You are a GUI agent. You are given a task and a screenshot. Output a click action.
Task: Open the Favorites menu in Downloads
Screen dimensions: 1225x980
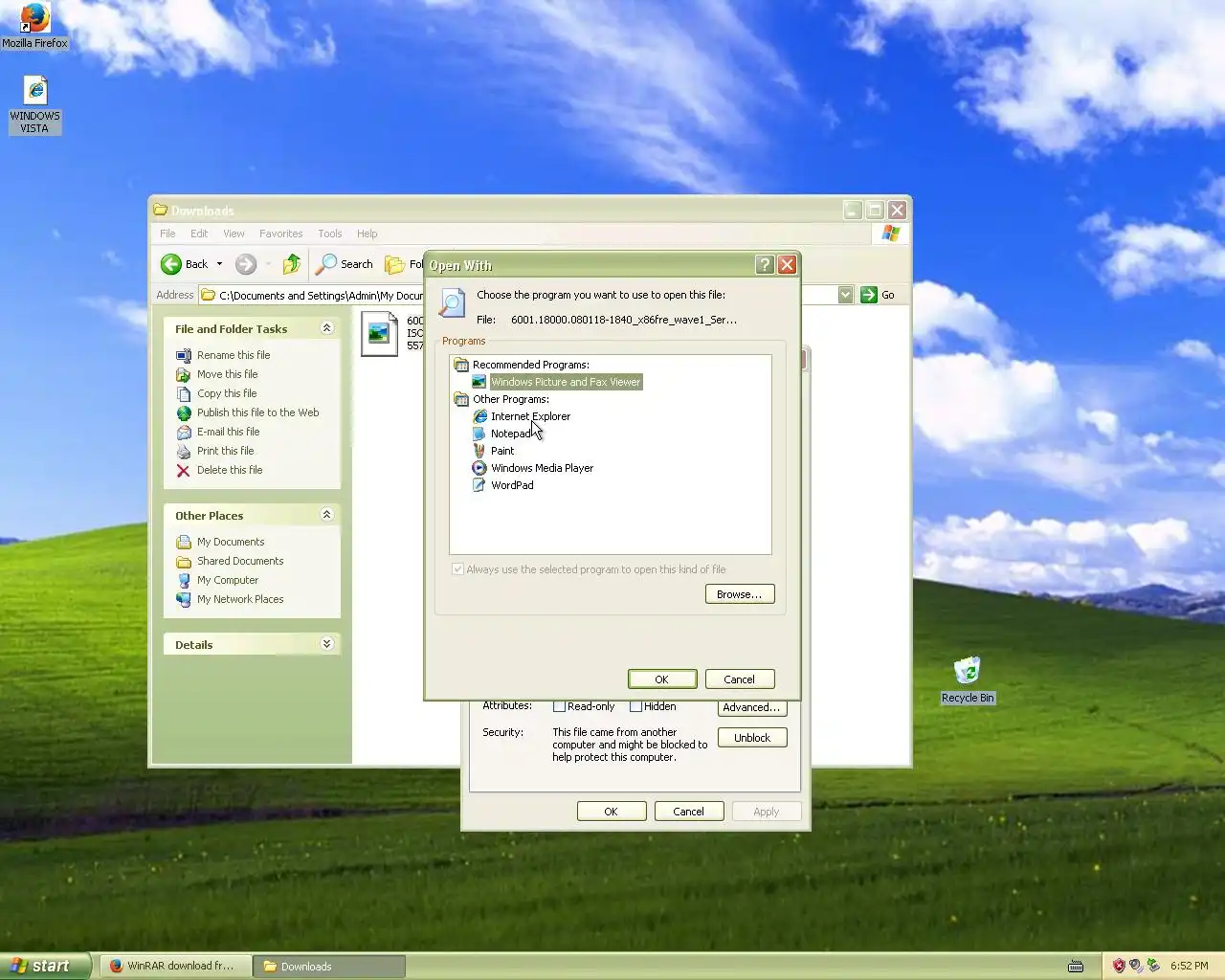(280, 234)
